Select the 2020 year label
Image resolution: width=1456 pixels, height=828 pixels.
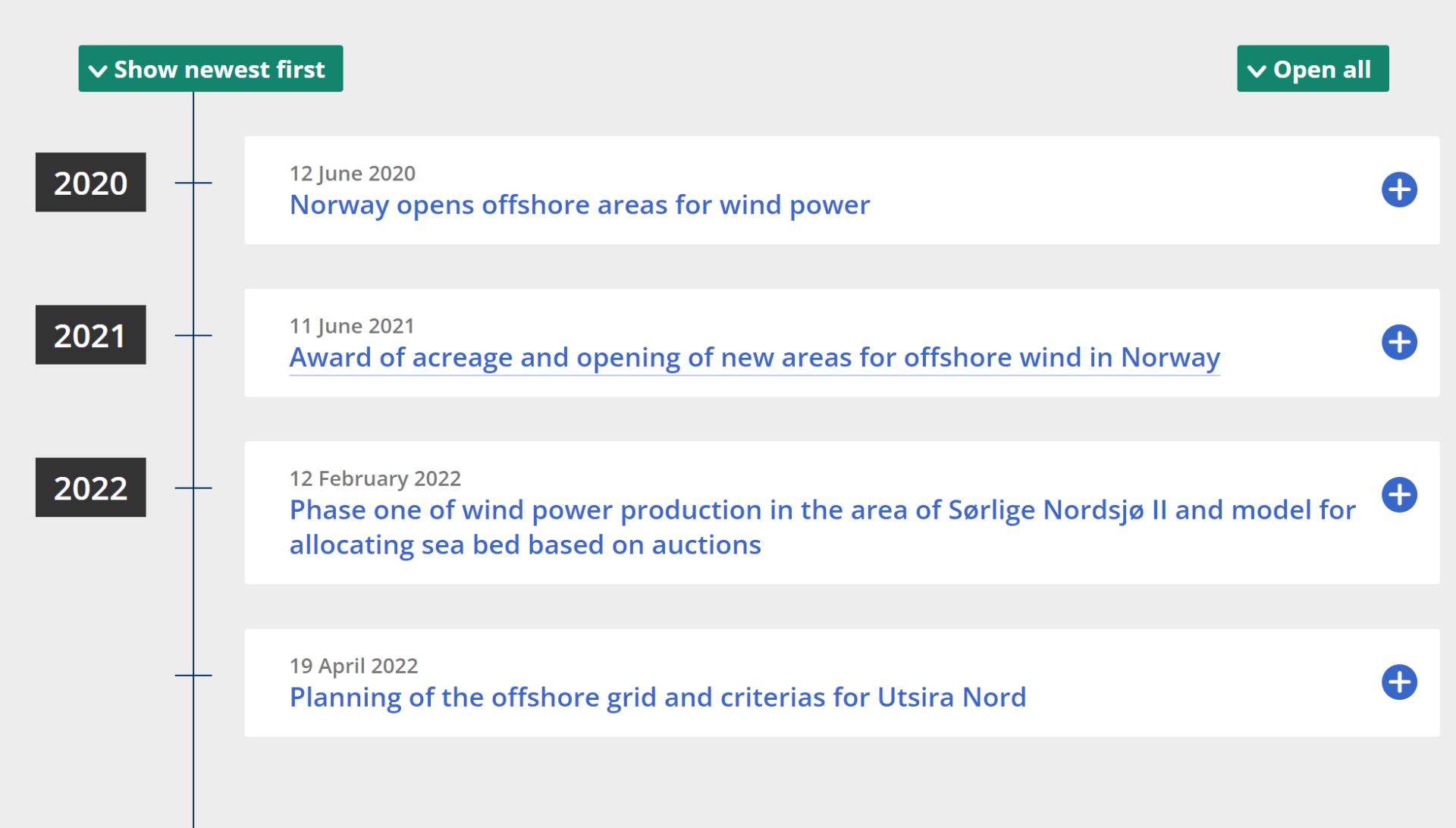(x=90, y=183)
